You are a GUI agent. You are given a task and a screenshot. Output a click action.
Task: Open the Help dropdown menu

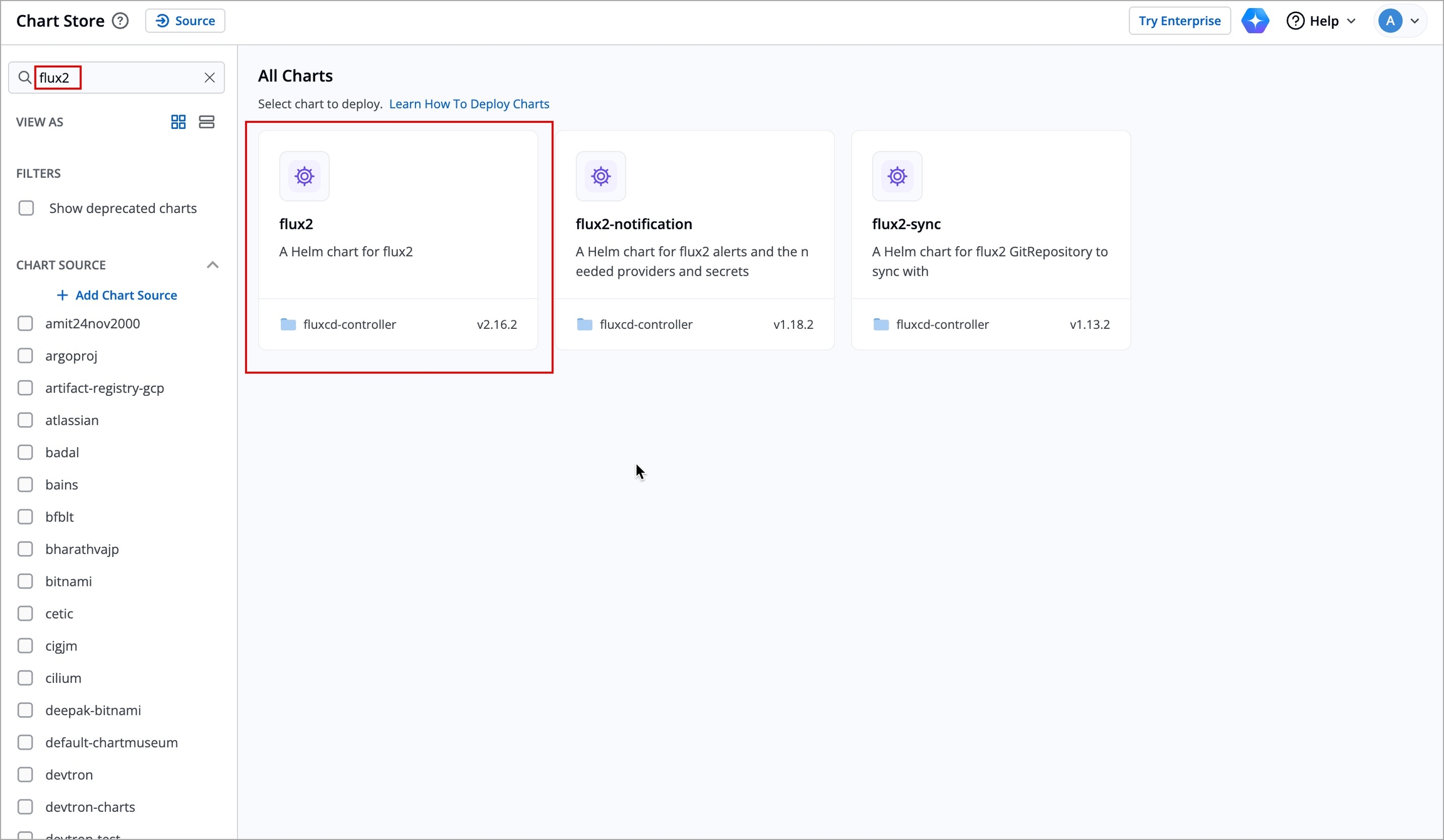1321,21
